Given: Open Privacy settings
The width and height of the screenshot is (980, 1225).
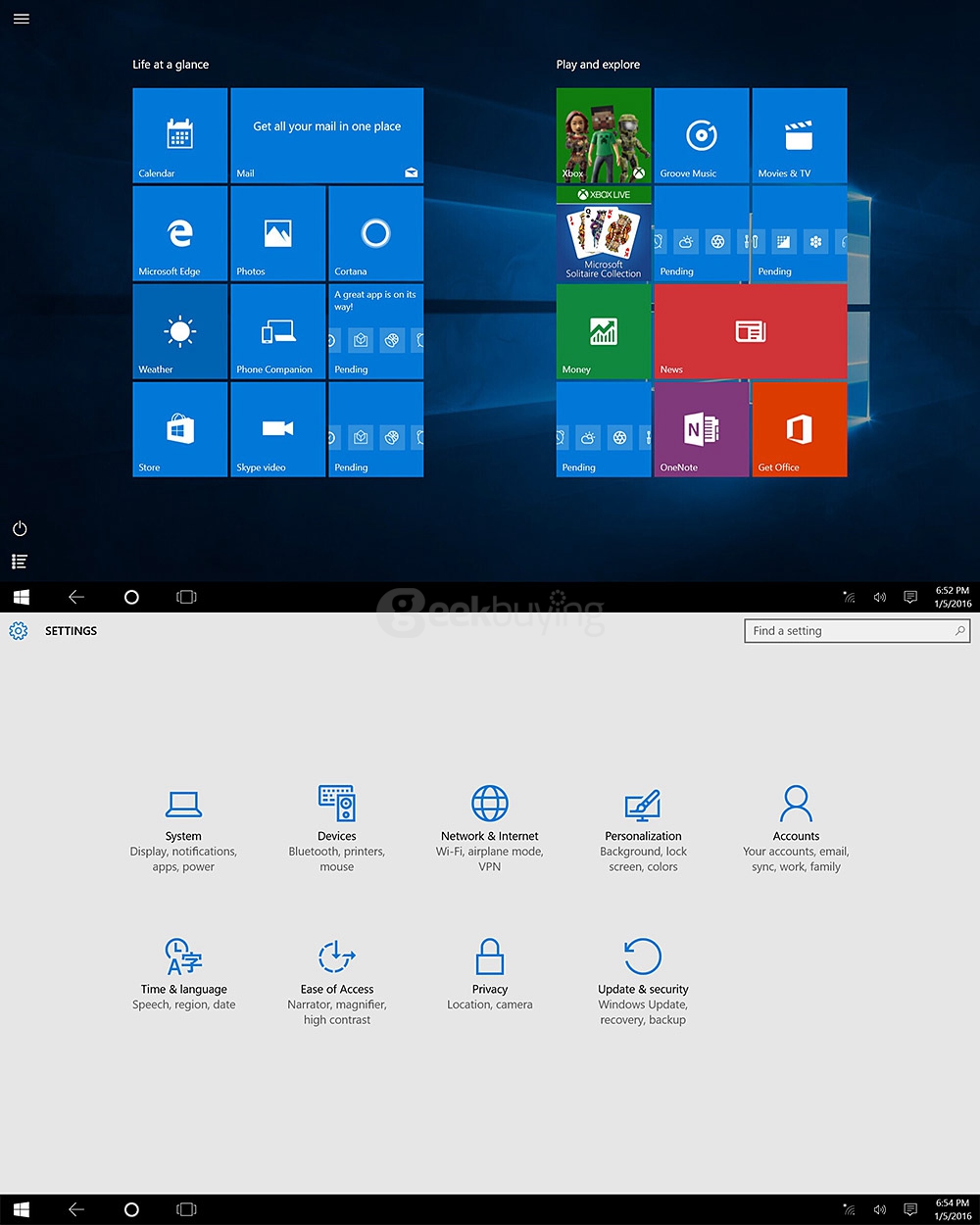Looking at the screenshot, I should [x=490, y=974].
